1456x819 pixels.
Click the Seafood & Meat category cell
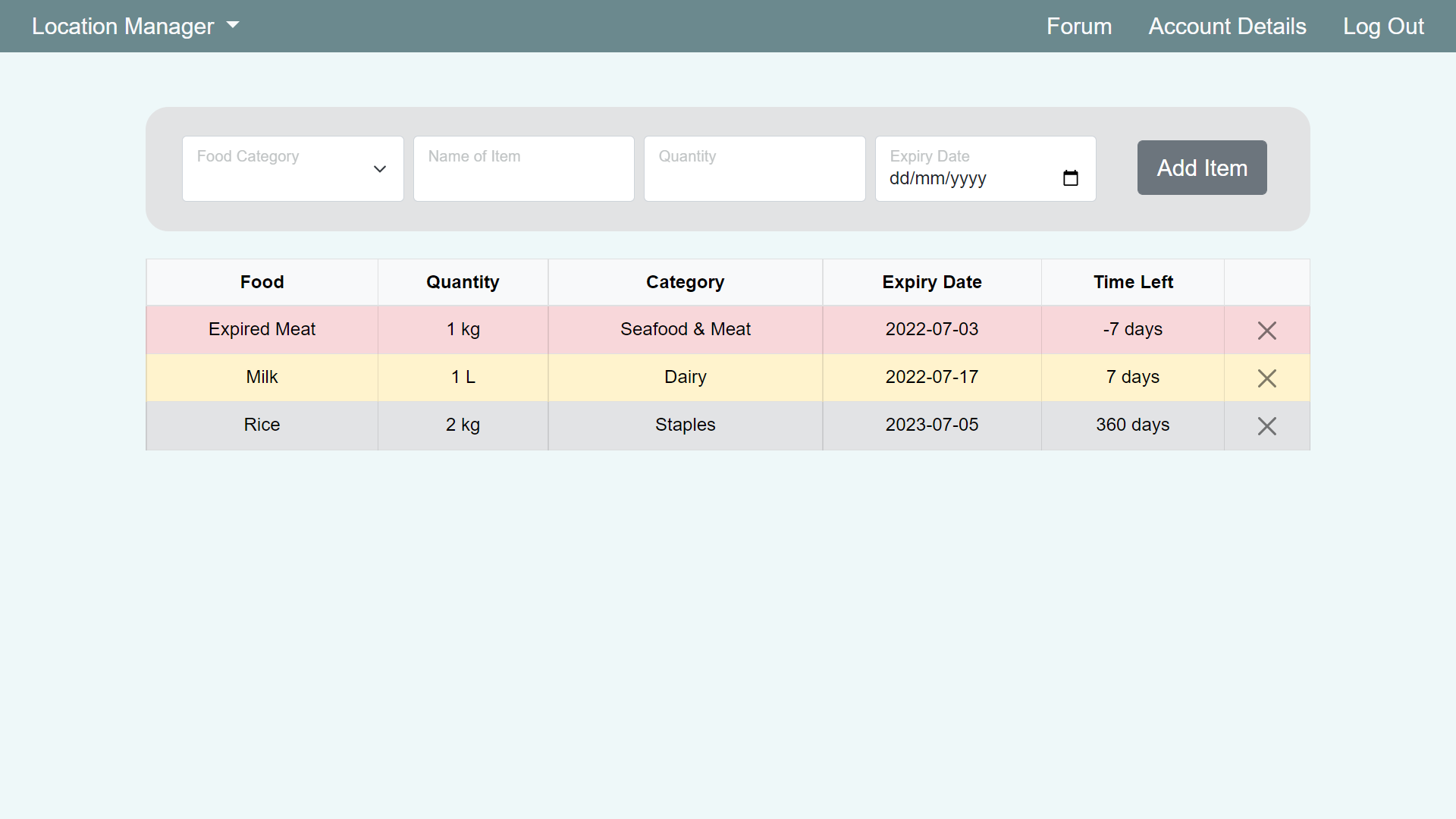pos(685,329)
